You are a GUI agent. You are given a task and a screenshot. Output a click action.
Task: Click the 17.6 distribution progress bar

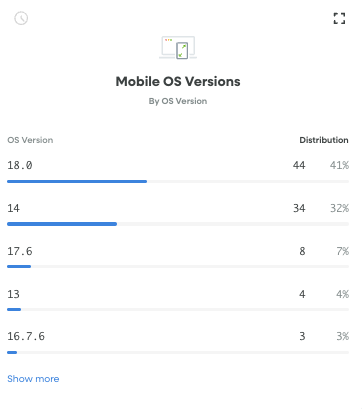(x=178, y=267)
